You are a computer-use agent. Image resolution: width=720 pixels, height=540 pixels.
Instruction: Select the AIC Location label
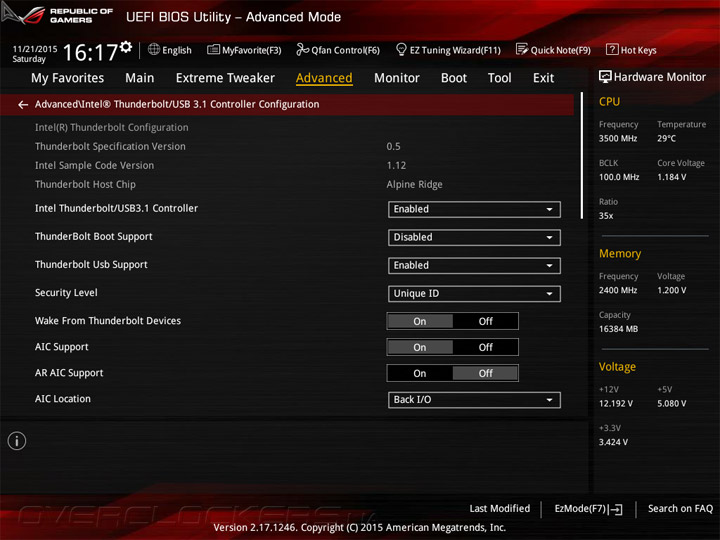(x=63, y=399)
